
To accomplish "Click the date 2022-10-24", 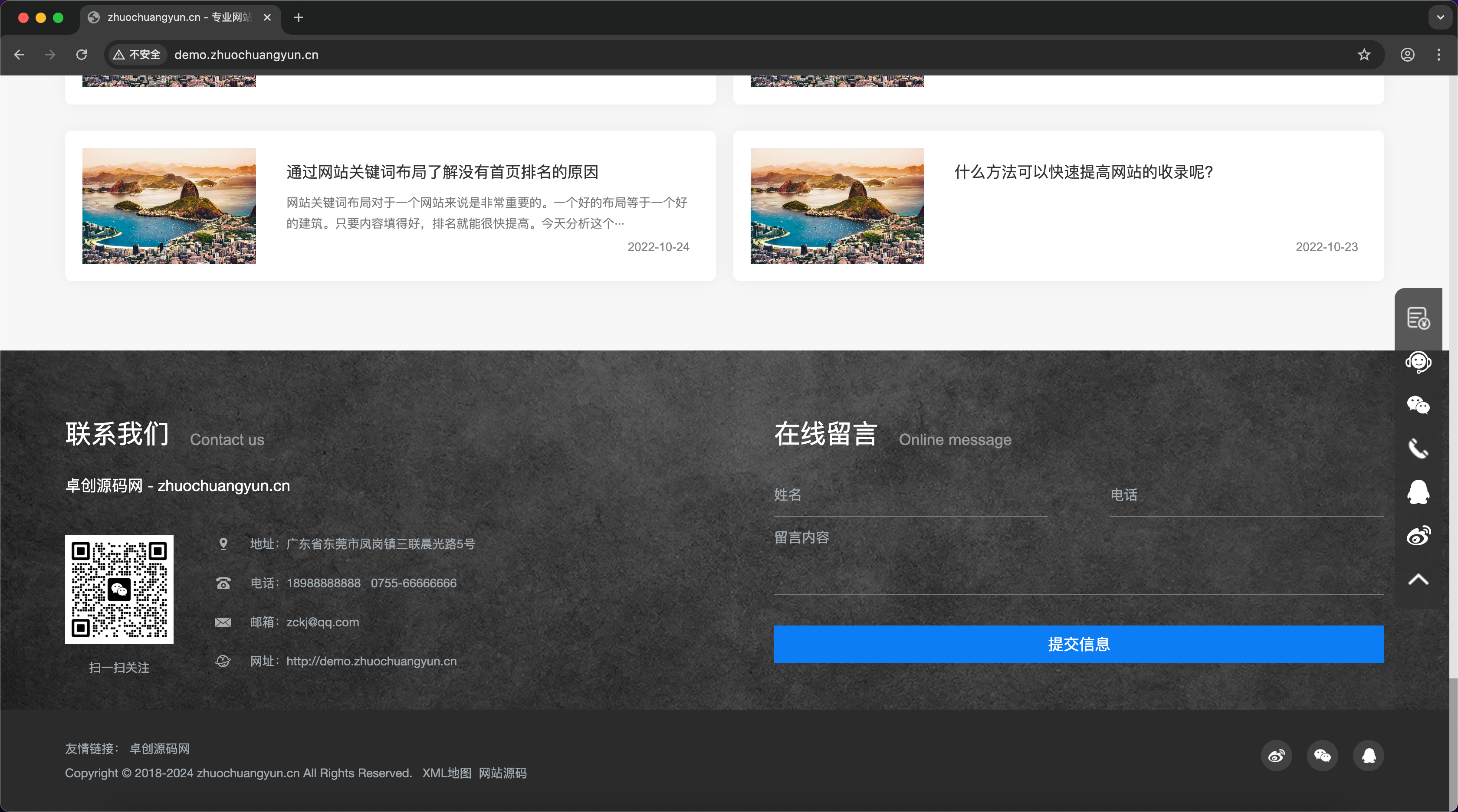I will click(658, 247).
